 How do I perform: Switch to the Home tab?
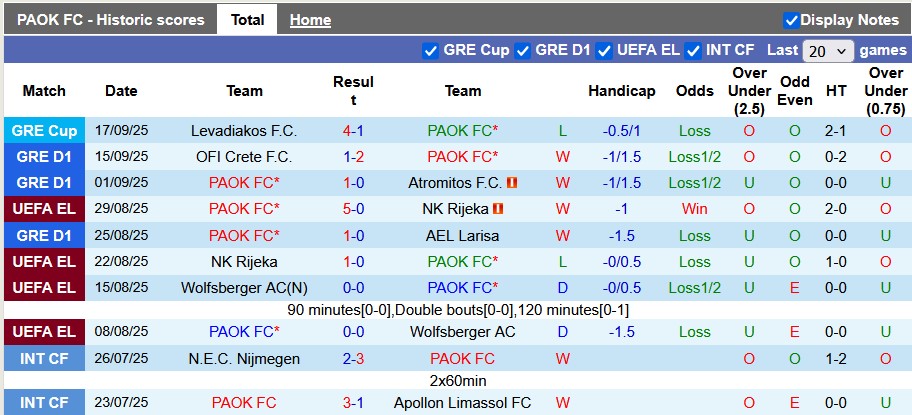point(310,20)
